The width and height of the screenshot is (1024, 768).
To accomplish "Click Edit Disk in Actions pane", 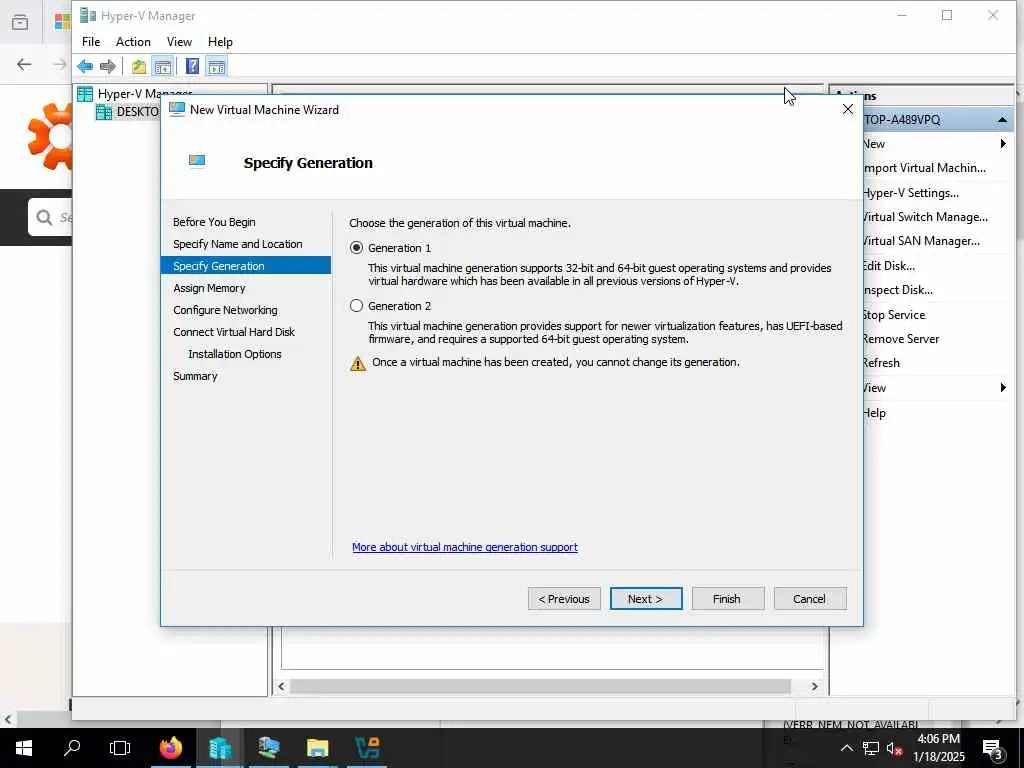I will point(889,266).
